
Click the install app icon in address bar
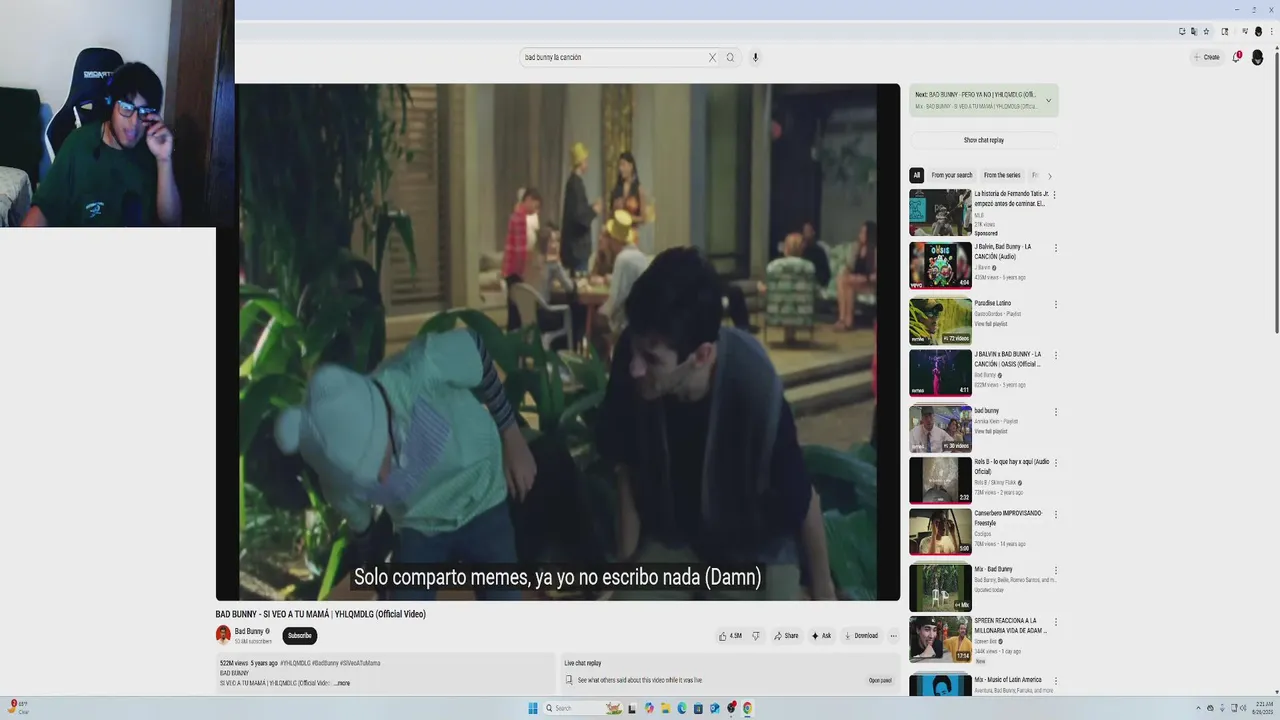pyautogui.click(x=1182, y=31)
